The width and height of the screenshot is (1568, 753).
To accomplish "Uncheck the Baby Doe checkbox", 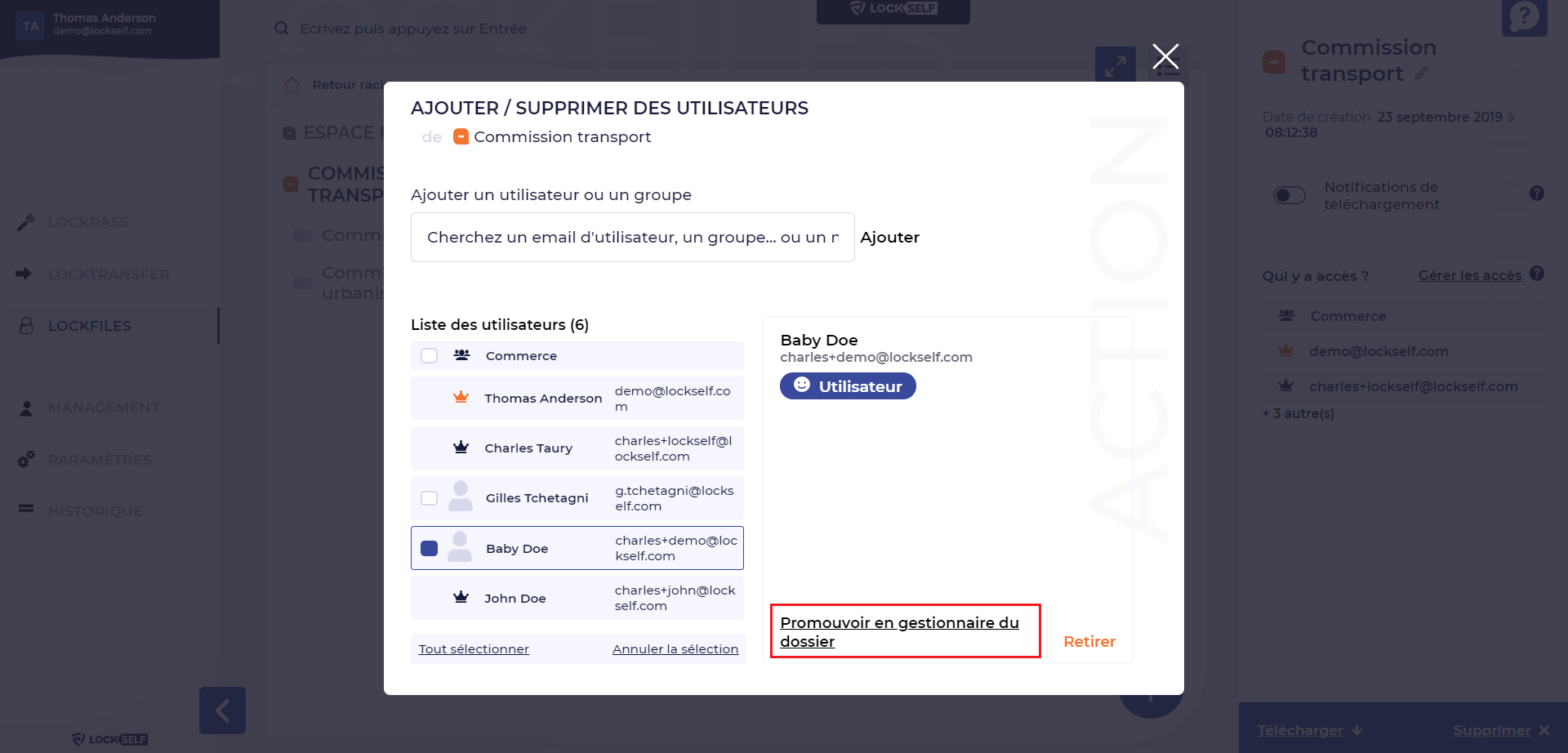I will [x=429, y=548].
